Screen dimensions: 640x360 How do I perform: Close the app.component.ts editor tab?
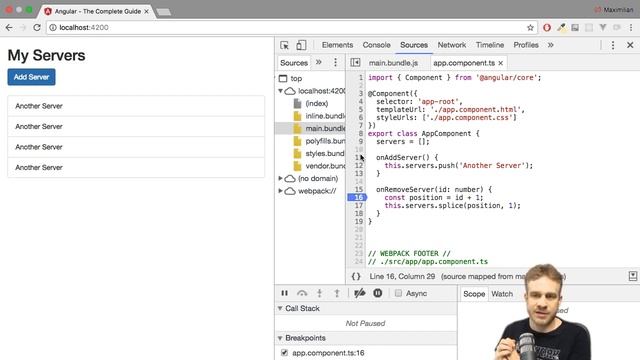tap(500, 63)
